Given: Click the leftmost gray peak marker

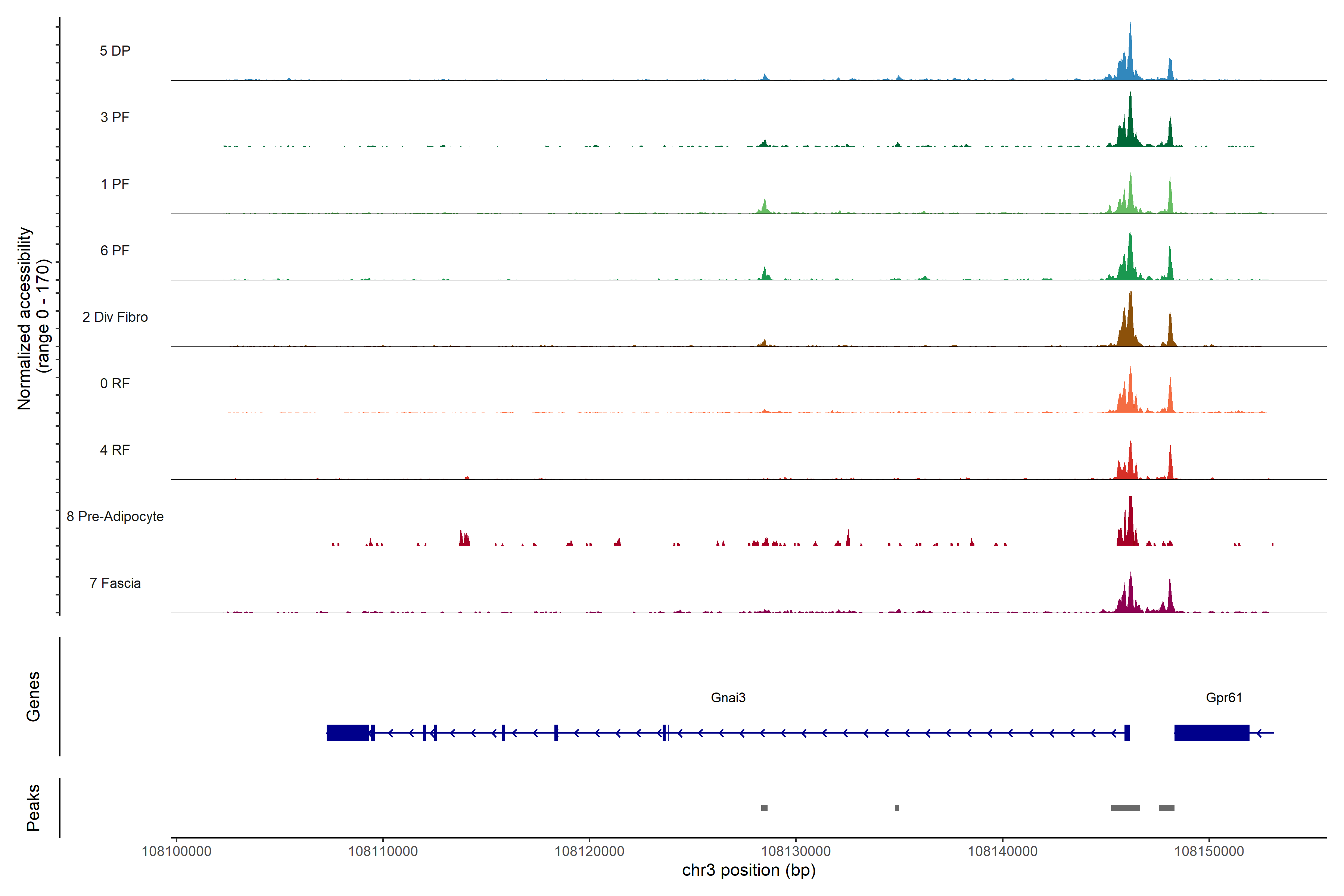Looking at the screenshot, I should (x=764, y=808).
